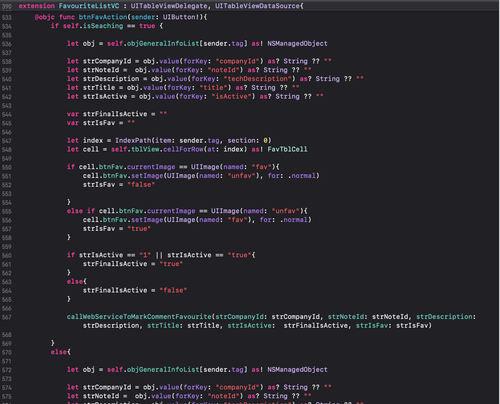The width and height of the screenshot is (500, 404).
Task: Click the btnFavAction function name
Action: click(103, 17)
